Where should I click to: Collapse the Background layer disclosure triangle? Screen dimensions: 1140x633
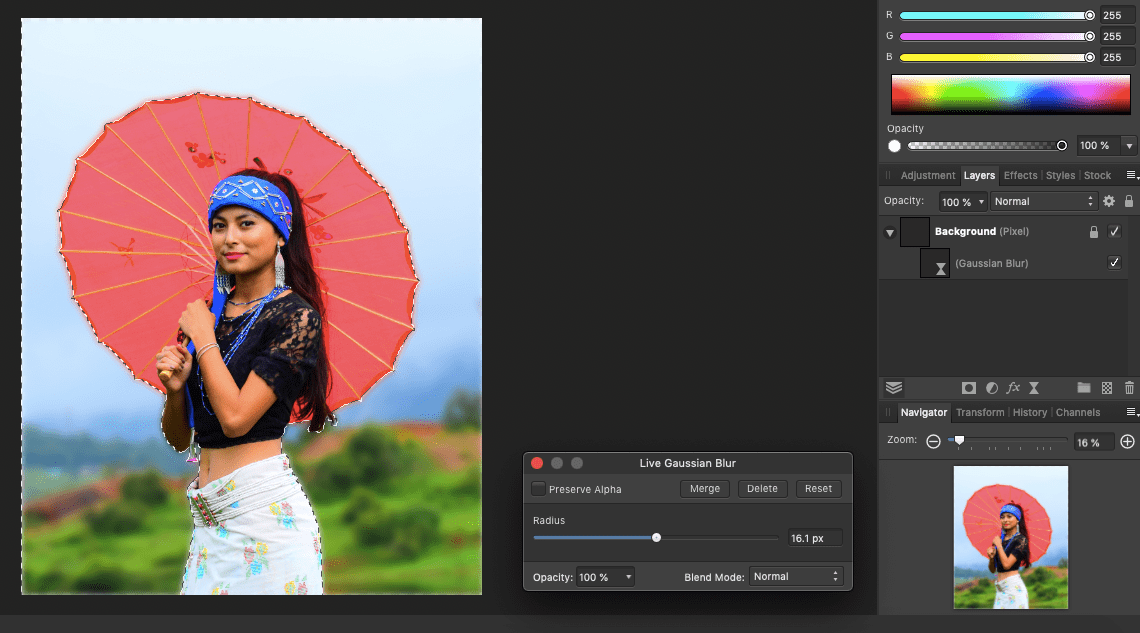[889, 233]
